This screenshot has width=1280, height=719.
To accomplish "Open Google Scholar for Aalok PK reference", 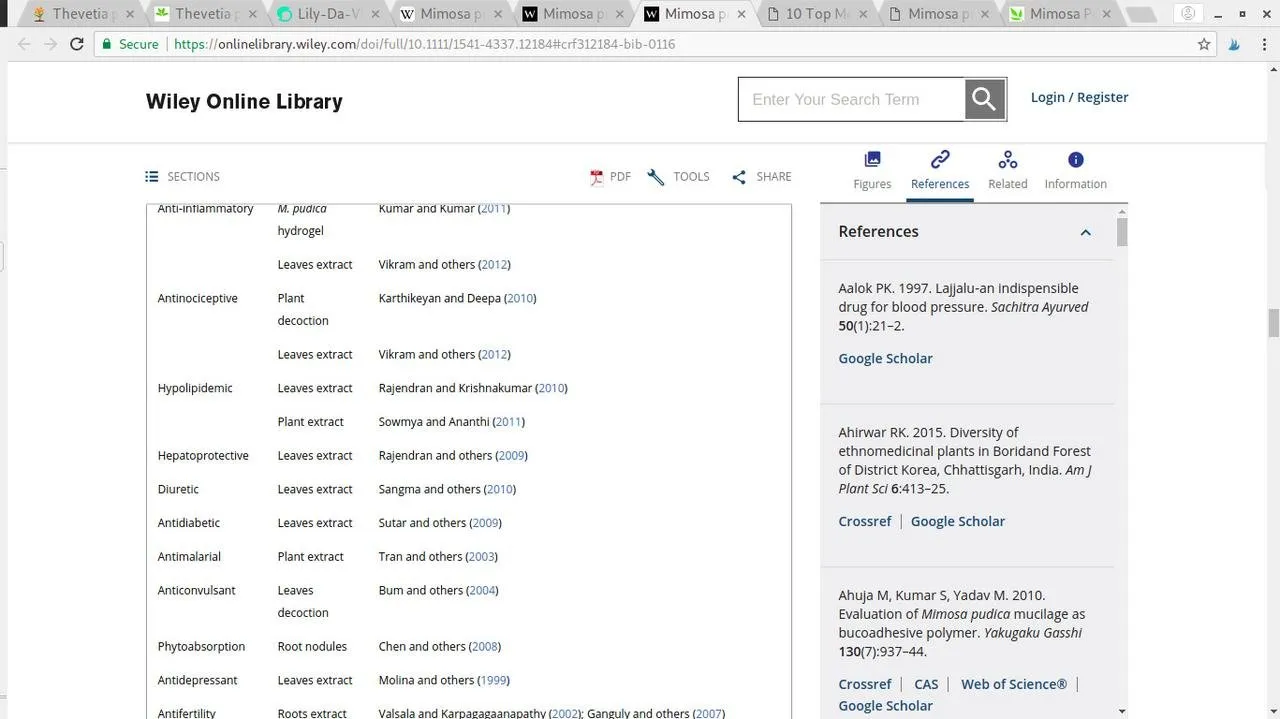I will point(885,358).
